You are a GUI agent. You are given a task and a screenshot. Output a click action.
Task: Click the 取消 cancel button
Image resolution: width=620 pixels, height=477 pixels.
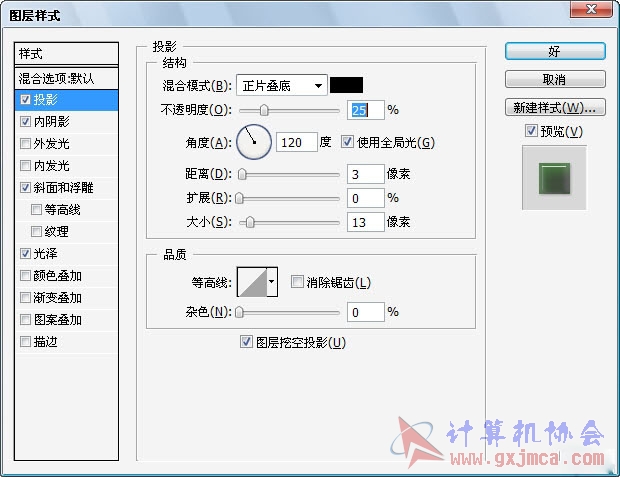tap(555, 79)
